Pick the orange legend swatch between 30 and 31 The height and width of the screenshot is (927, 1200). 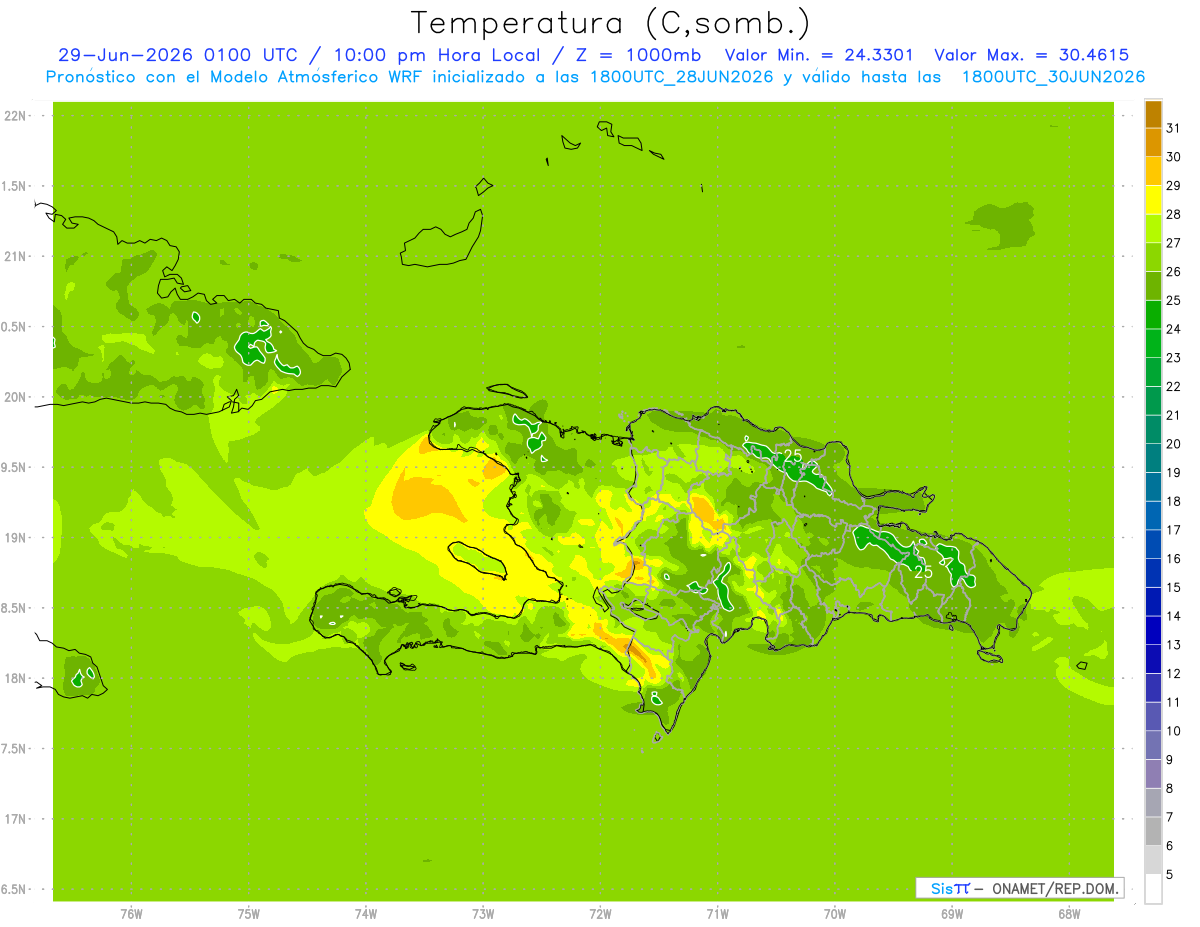click(1153, 143)
